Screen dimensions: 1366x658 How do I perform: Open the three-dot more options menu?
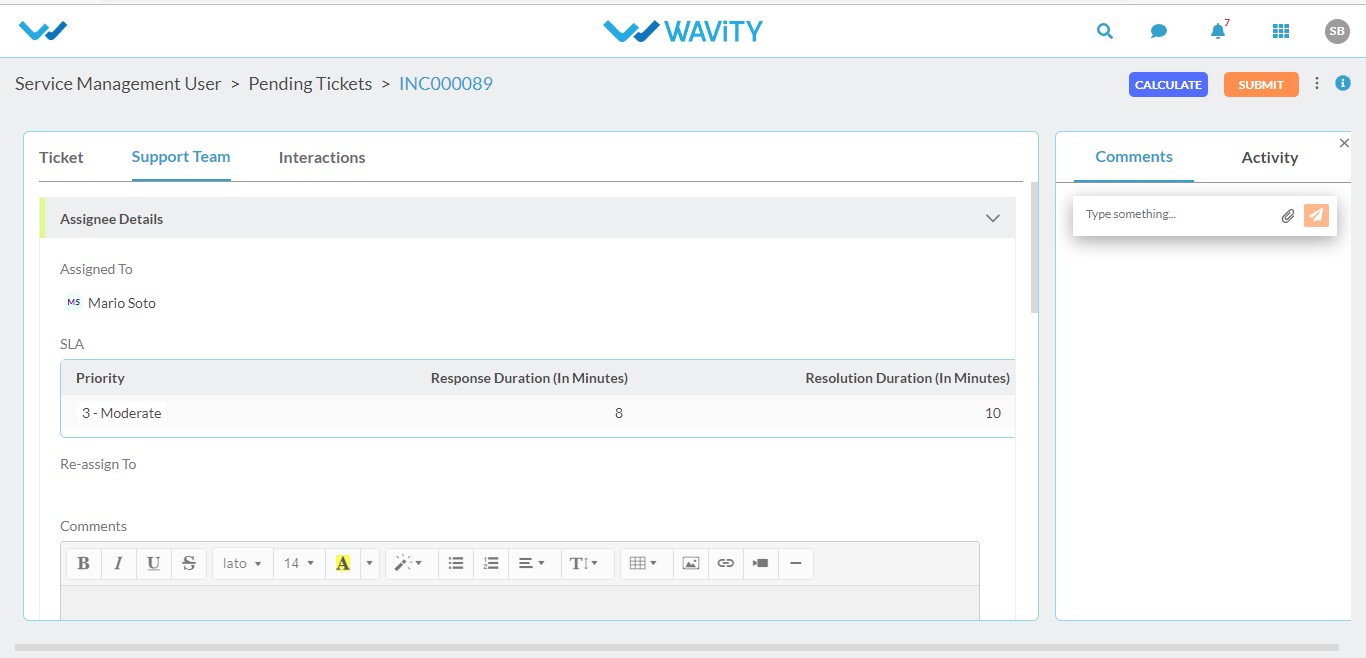[x=1317, y=84]
